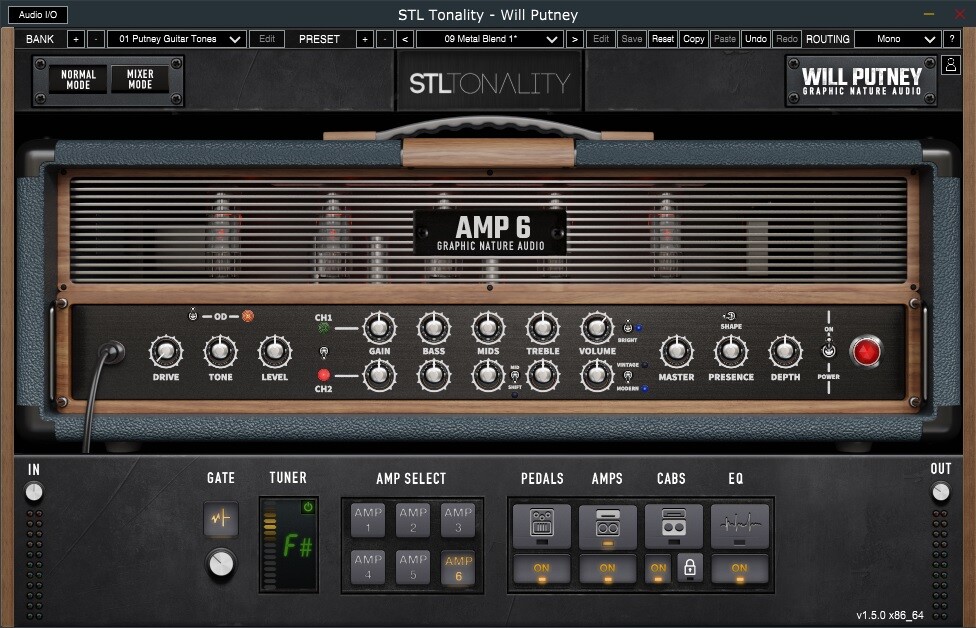
Task: Open the Mono routing dropdown
Action: [x=897, y=39]
